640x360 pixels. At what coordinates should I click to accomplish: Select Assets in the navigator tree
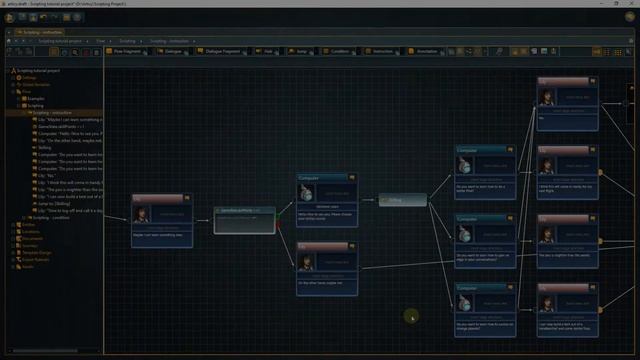point(28,267)
